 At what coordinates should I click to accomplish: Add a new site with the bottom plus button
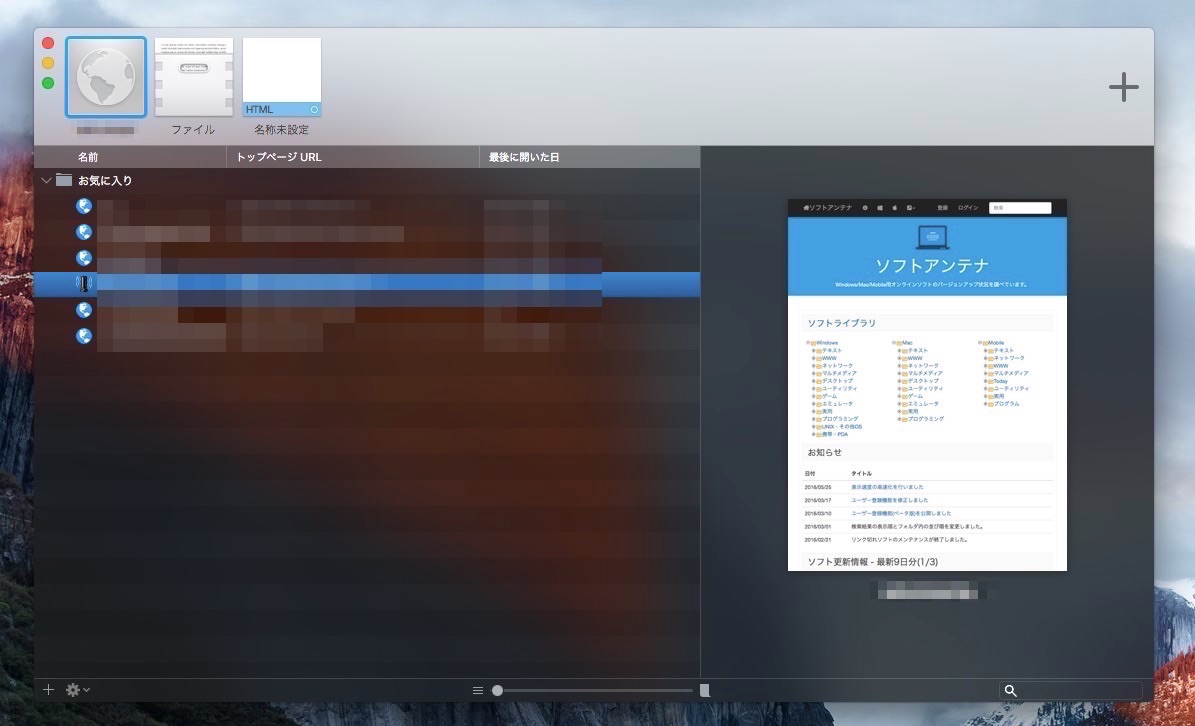48,689
